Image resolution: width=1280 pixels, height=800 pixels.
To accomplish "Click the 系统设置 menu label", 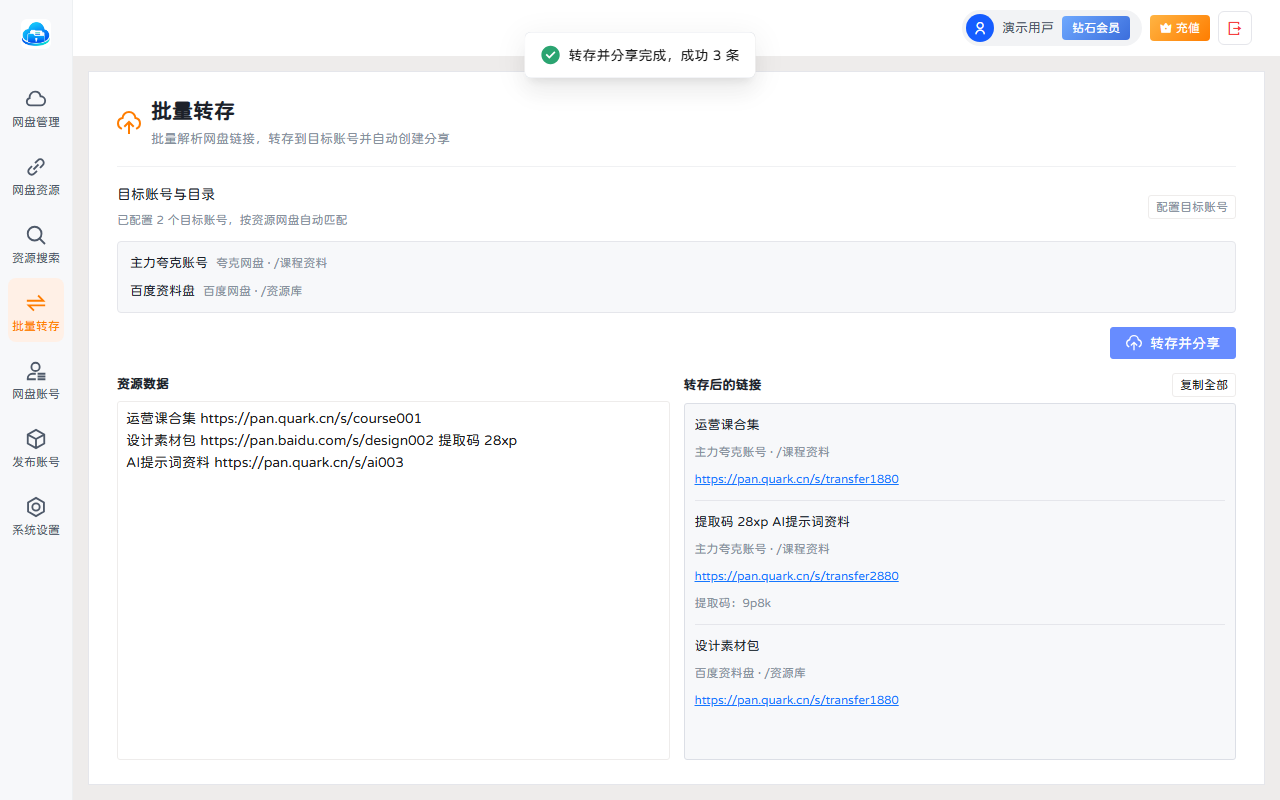I will tap(36, 530).
